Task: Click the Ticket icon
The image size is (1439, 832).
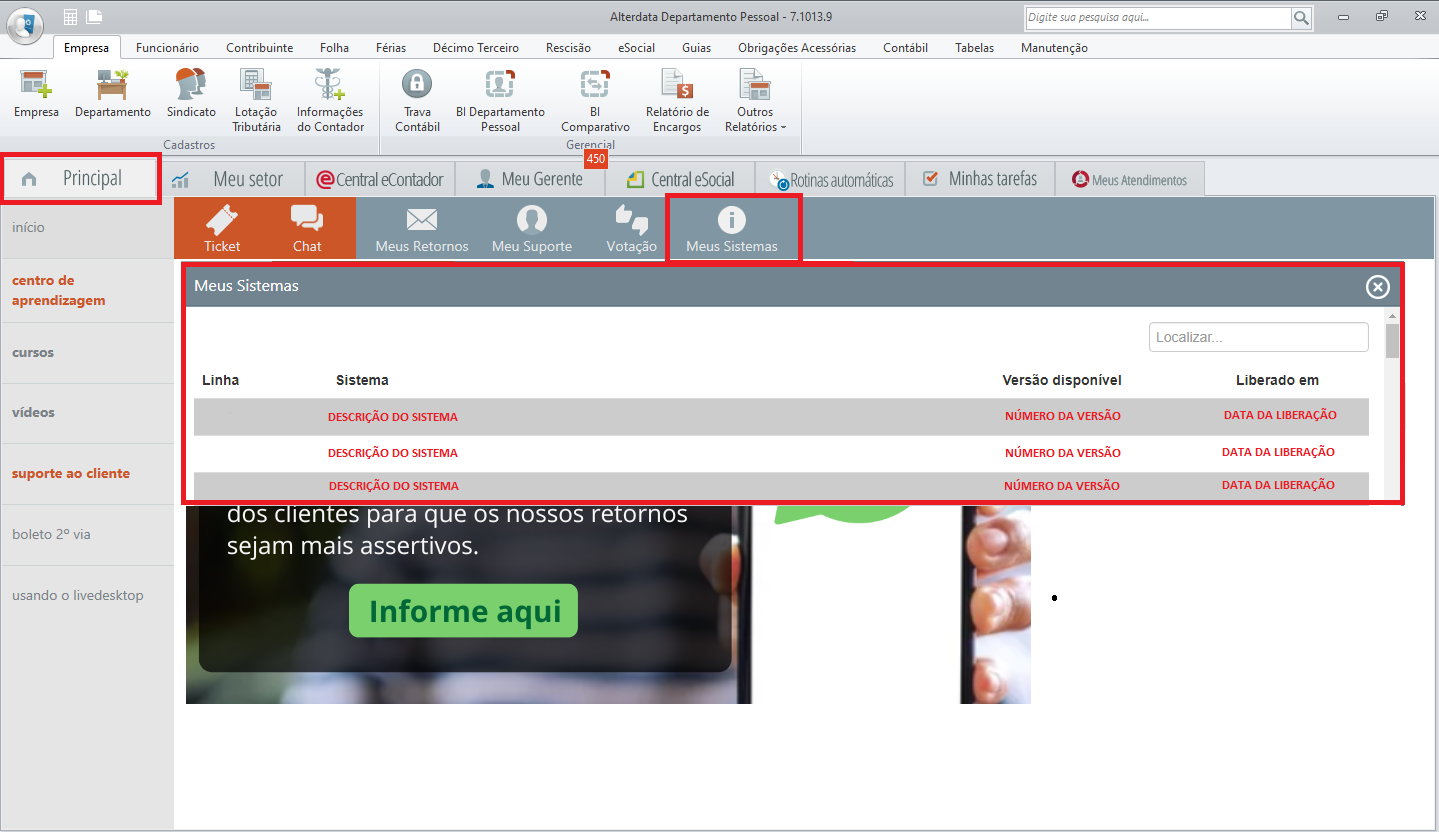Action: [222, 228]
